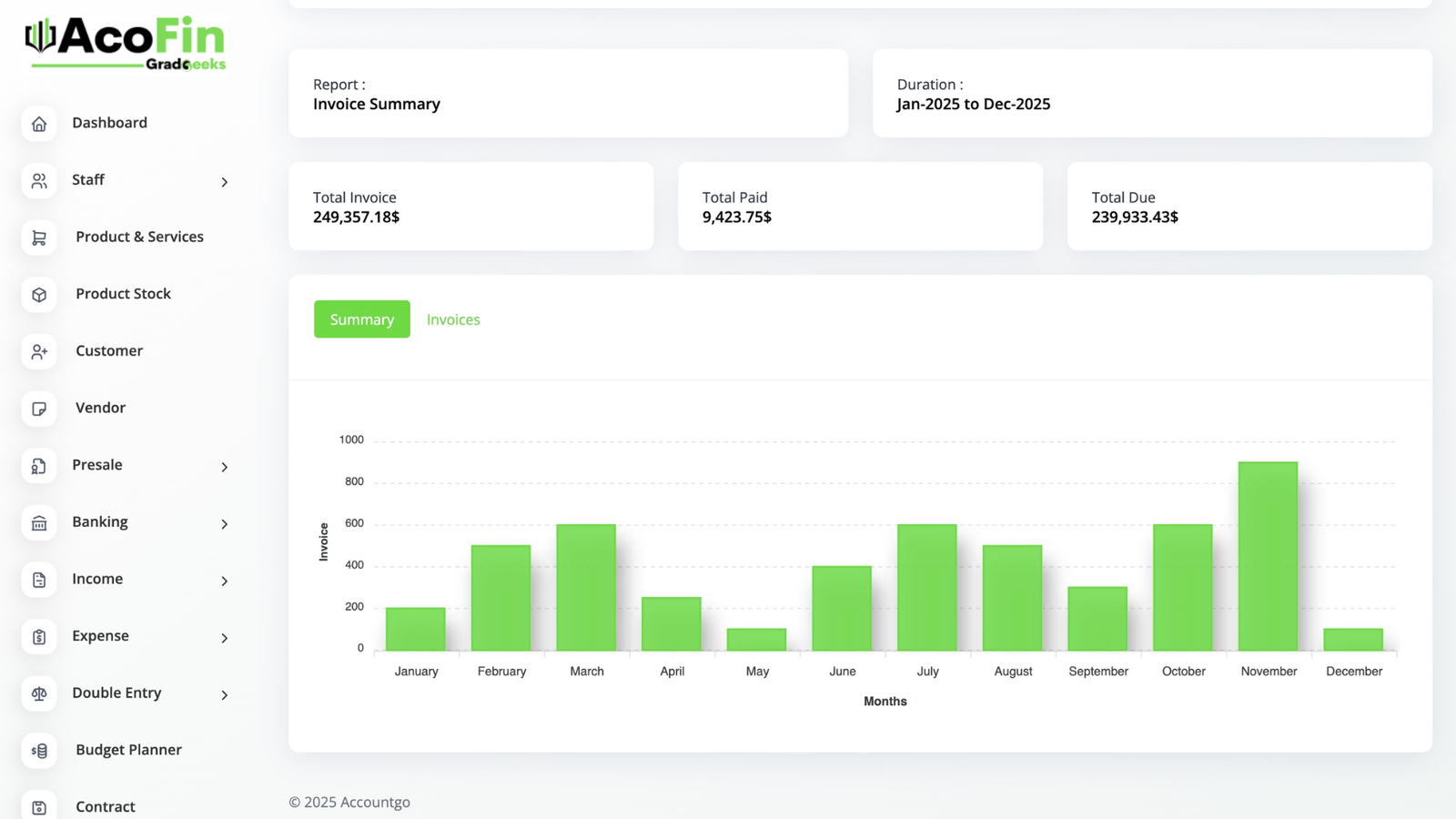Expand the Expense menu chevron

pyautogui.click(x=224, y=638)
